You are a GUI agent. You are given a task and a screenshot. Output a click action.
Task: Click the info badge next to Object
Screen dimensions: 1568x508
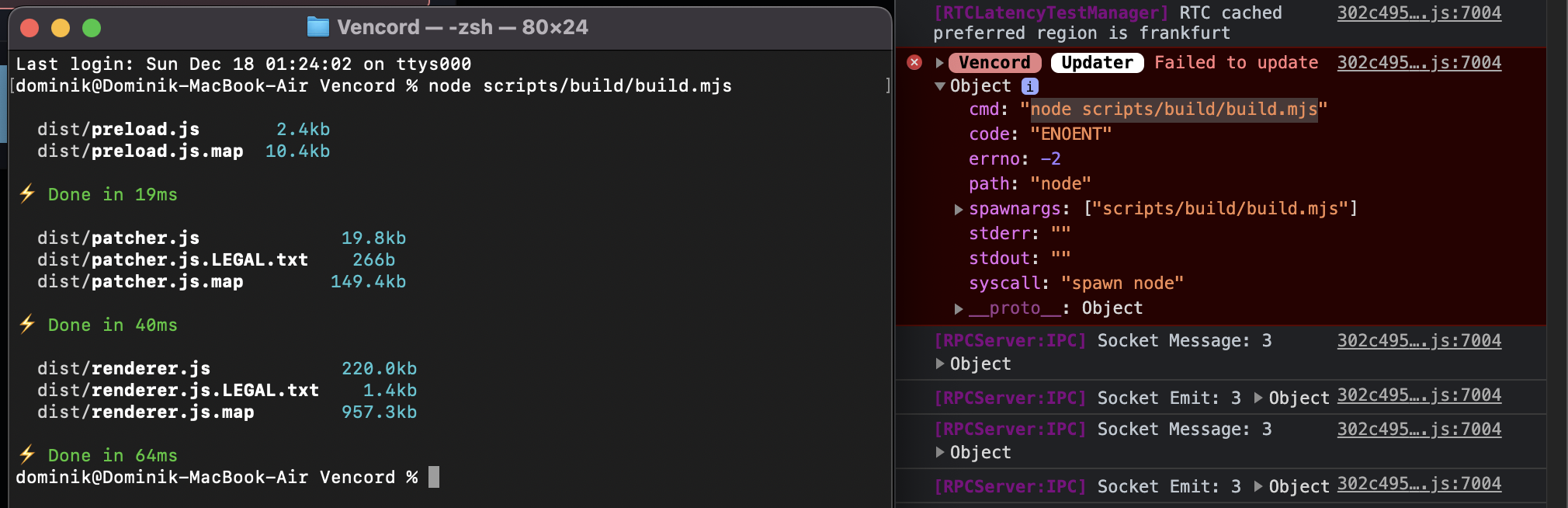pos(1029,86)
